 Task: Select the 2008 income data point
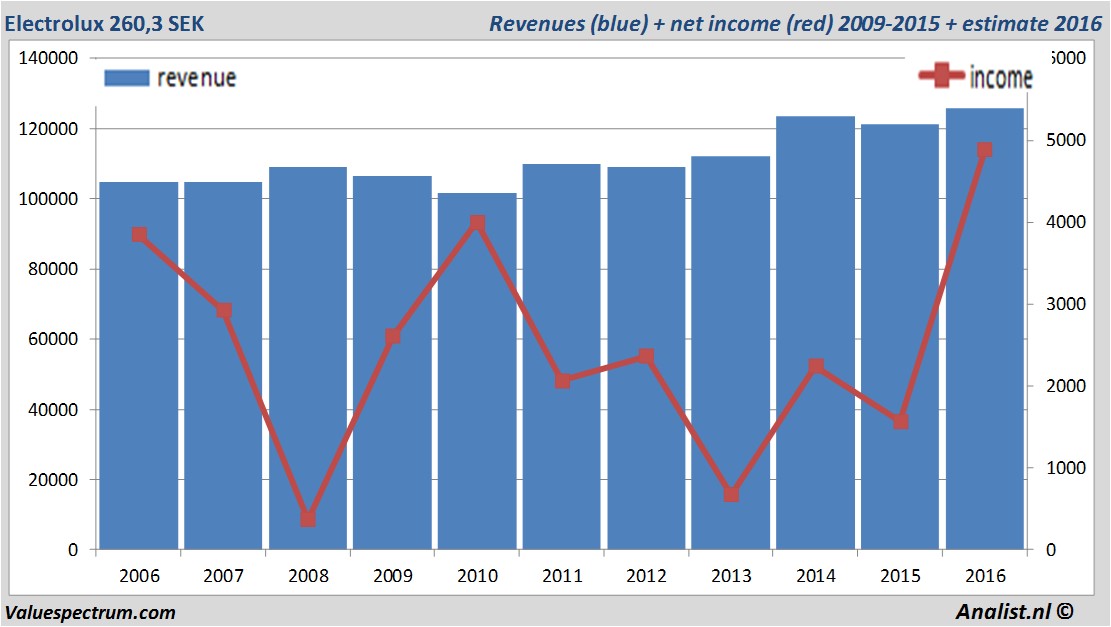click(308, 519)
